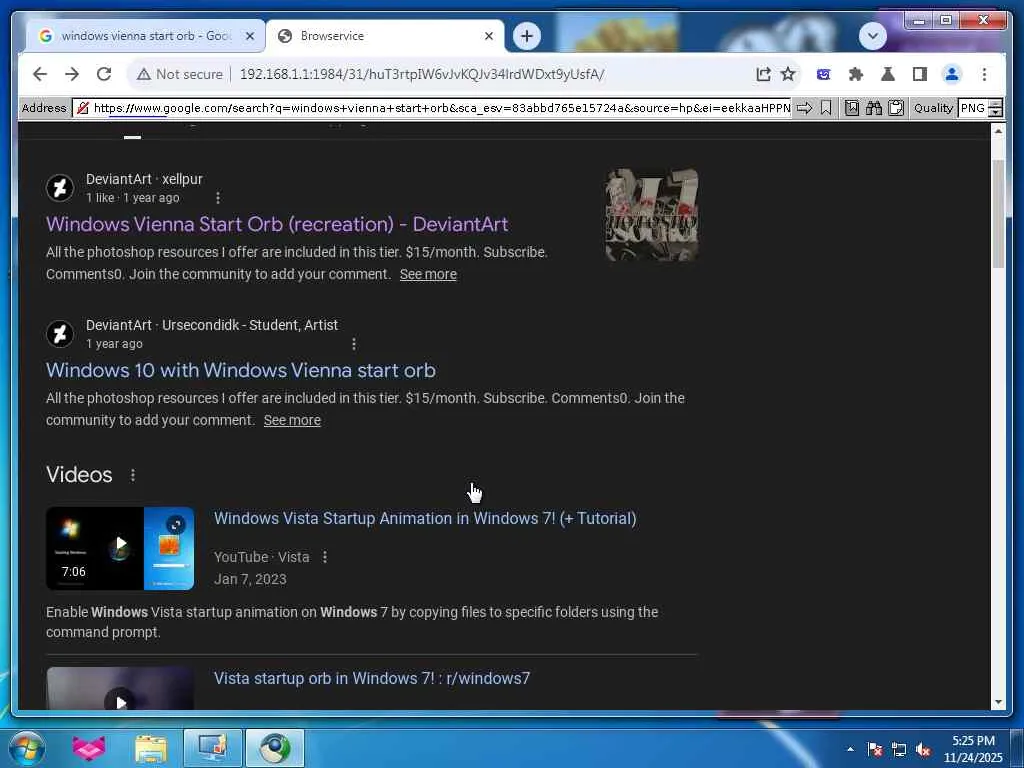Open the blue extension icon in toolbar

coord(824,74)
